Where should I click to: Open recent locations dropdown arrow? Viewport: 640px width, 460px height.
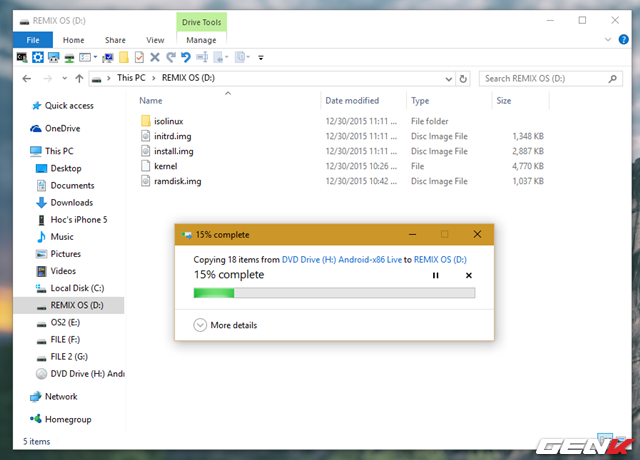pyautogui.click(x=64, y=78)
